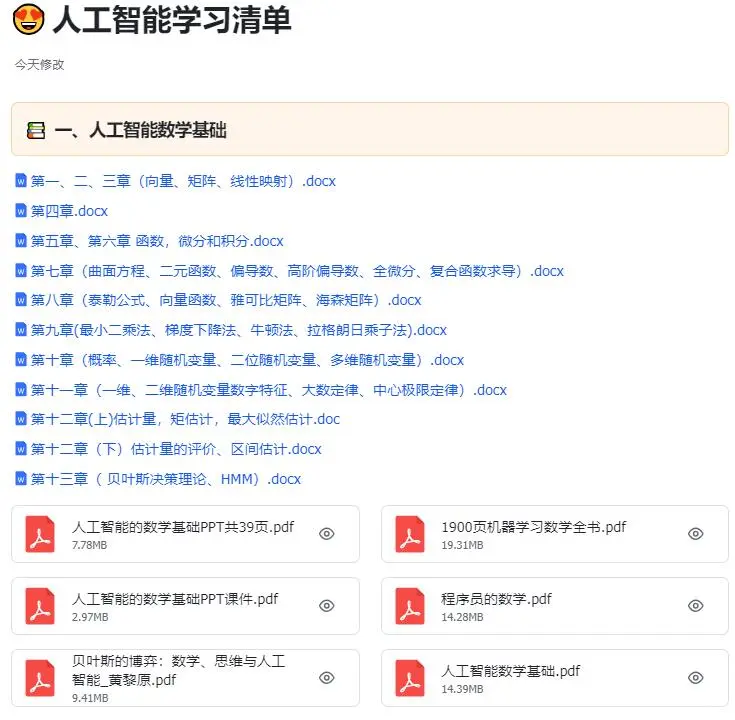Open 第一、二、三章（向量、矩阵、线性映射）.docx link
Viewport: 735px width, 720px height.
pos(183,181)
